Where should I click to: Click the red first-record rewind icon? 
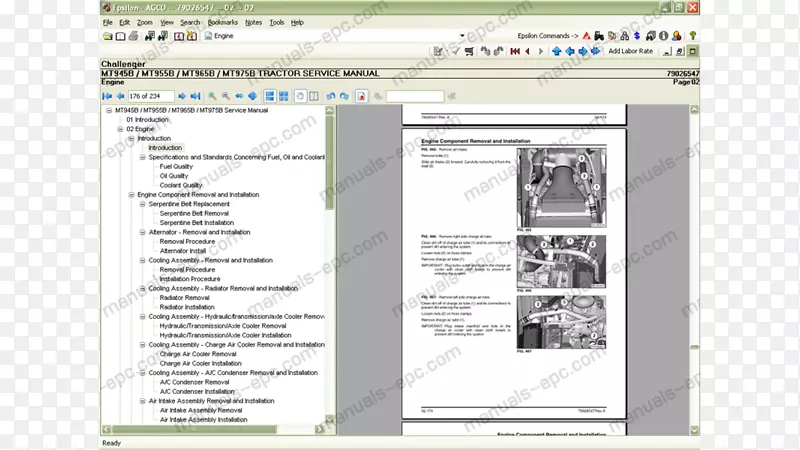(515, 51)
